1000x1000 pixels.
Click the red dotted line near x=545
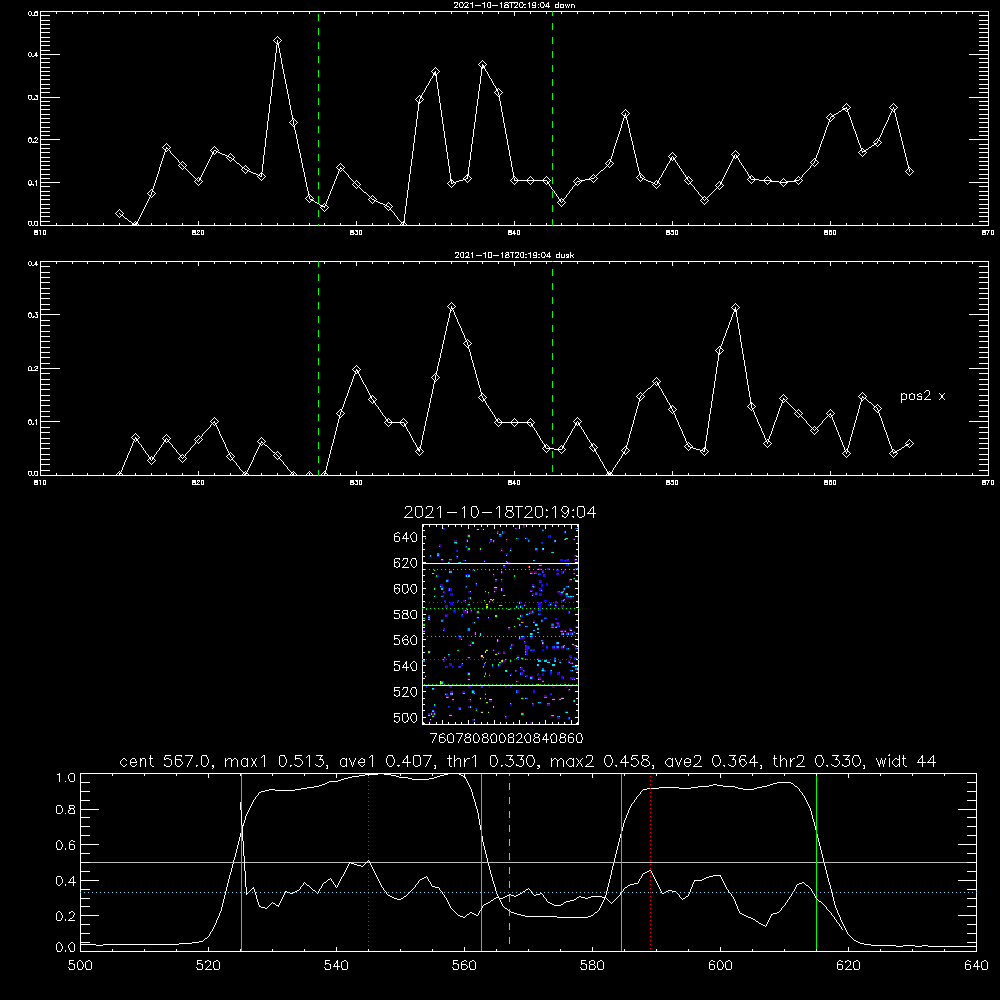click(x=369, y=861)
